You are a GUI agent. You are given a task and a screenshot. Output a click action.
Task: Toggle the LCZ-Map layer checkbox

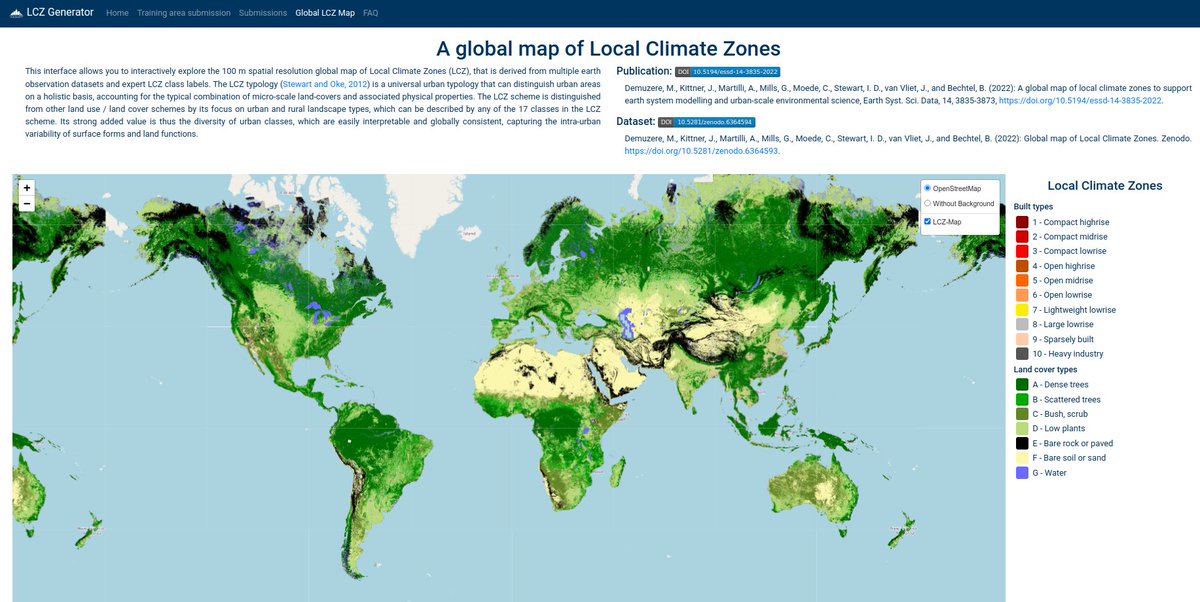(927, 221)
